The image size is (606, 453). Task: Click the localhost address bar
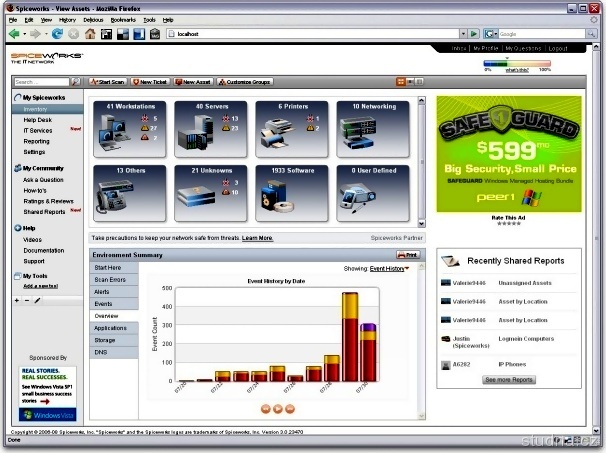[313, 34]
